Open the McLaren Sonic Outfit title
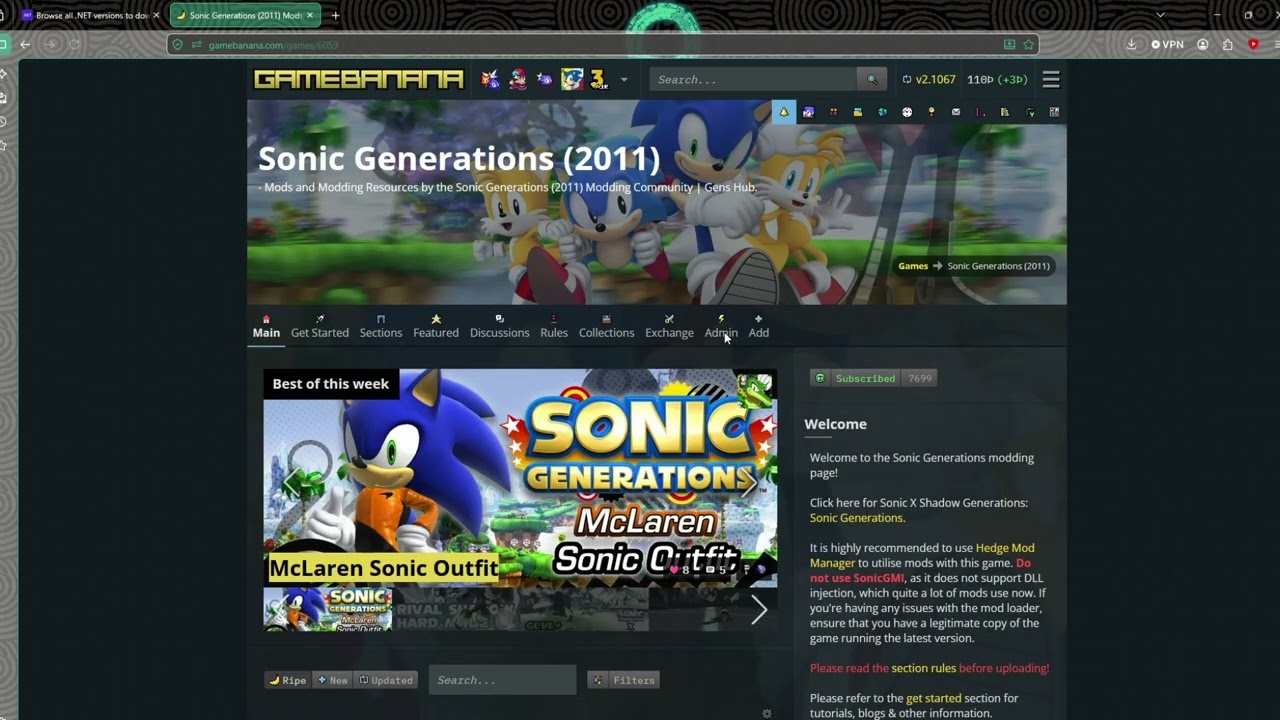Viewport: 1280px width, 720px height. pos(383,568)
